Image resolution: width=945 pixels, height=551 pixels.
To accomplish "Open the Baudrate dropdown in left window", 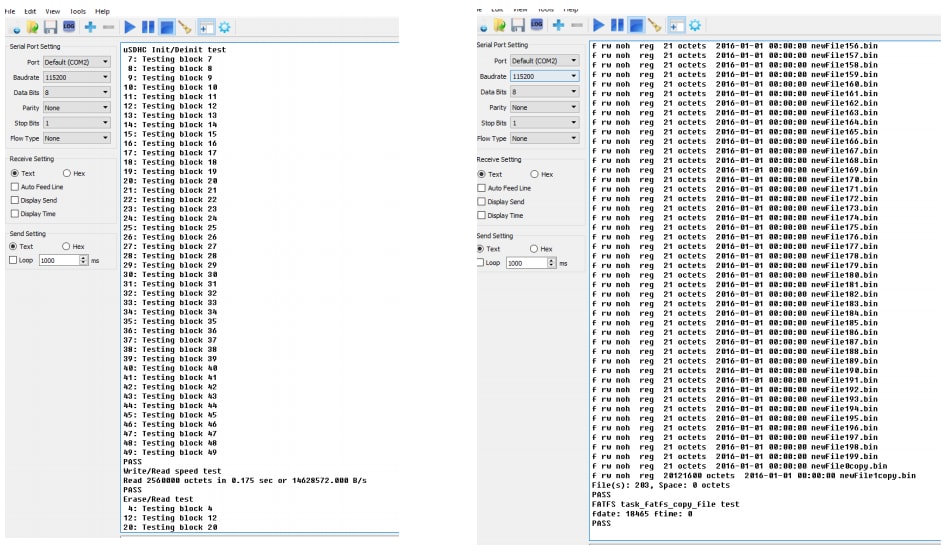I will pos(75,77).
